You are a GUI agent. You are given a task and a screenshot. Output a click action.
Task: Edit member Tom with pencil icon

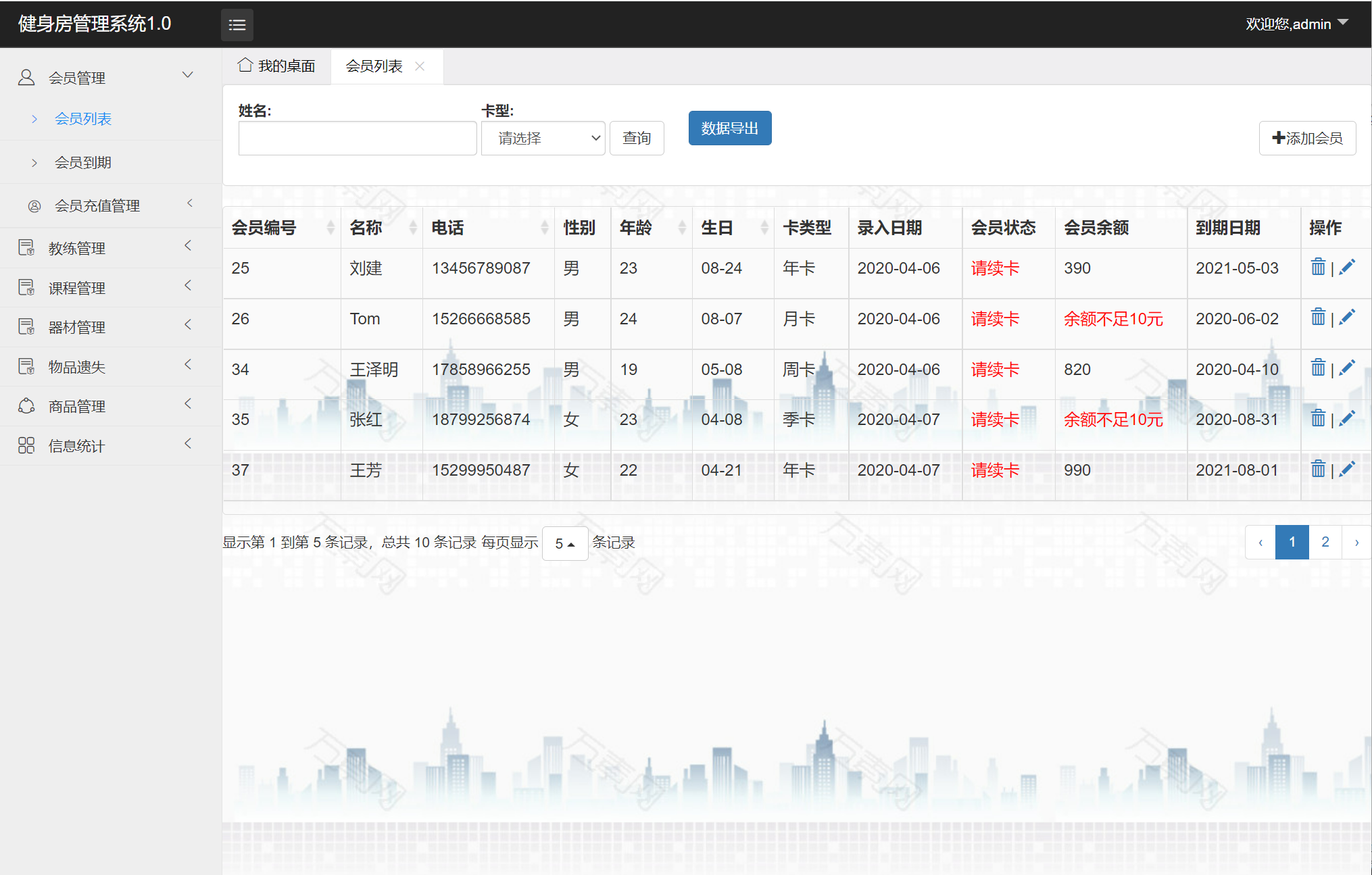click(1347, 317)
